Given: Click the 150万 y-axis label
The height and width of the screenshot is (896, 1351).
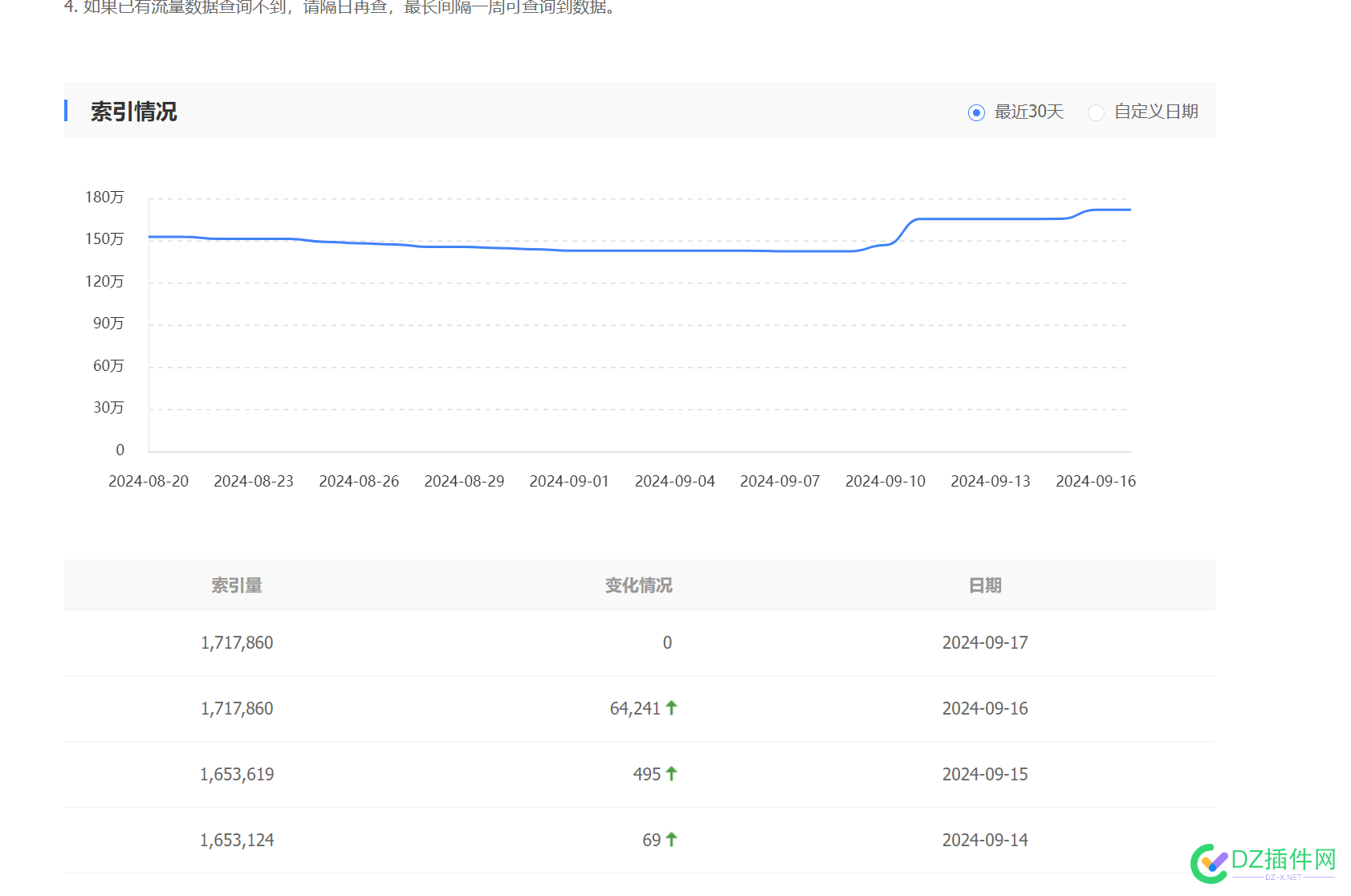Looking at the screenshot, I should click(104, 239).
